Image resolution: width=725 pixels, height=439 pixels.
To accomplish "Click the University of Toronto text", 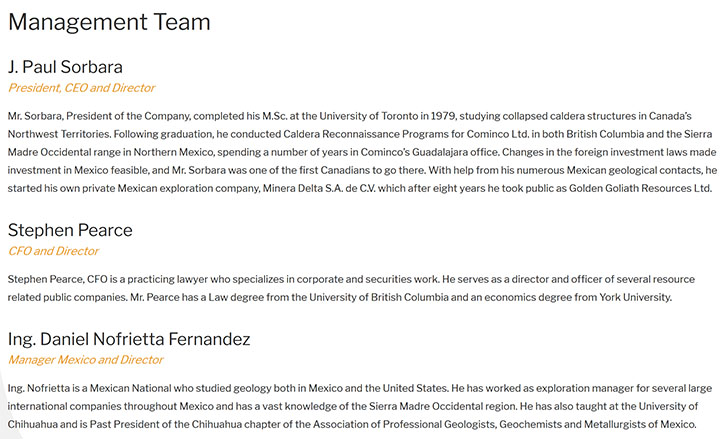I will coord(369,116).
